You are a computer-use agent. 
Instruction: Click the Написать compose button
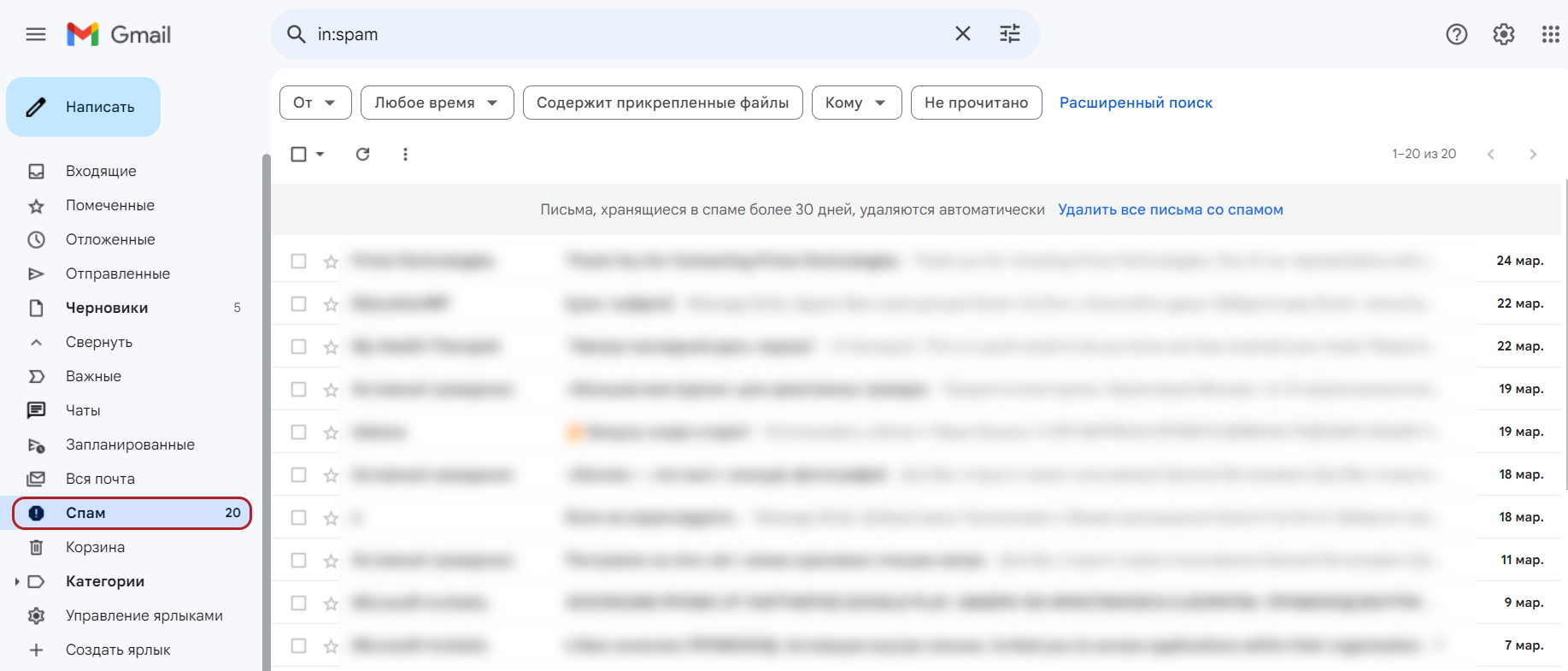[84, 107]
